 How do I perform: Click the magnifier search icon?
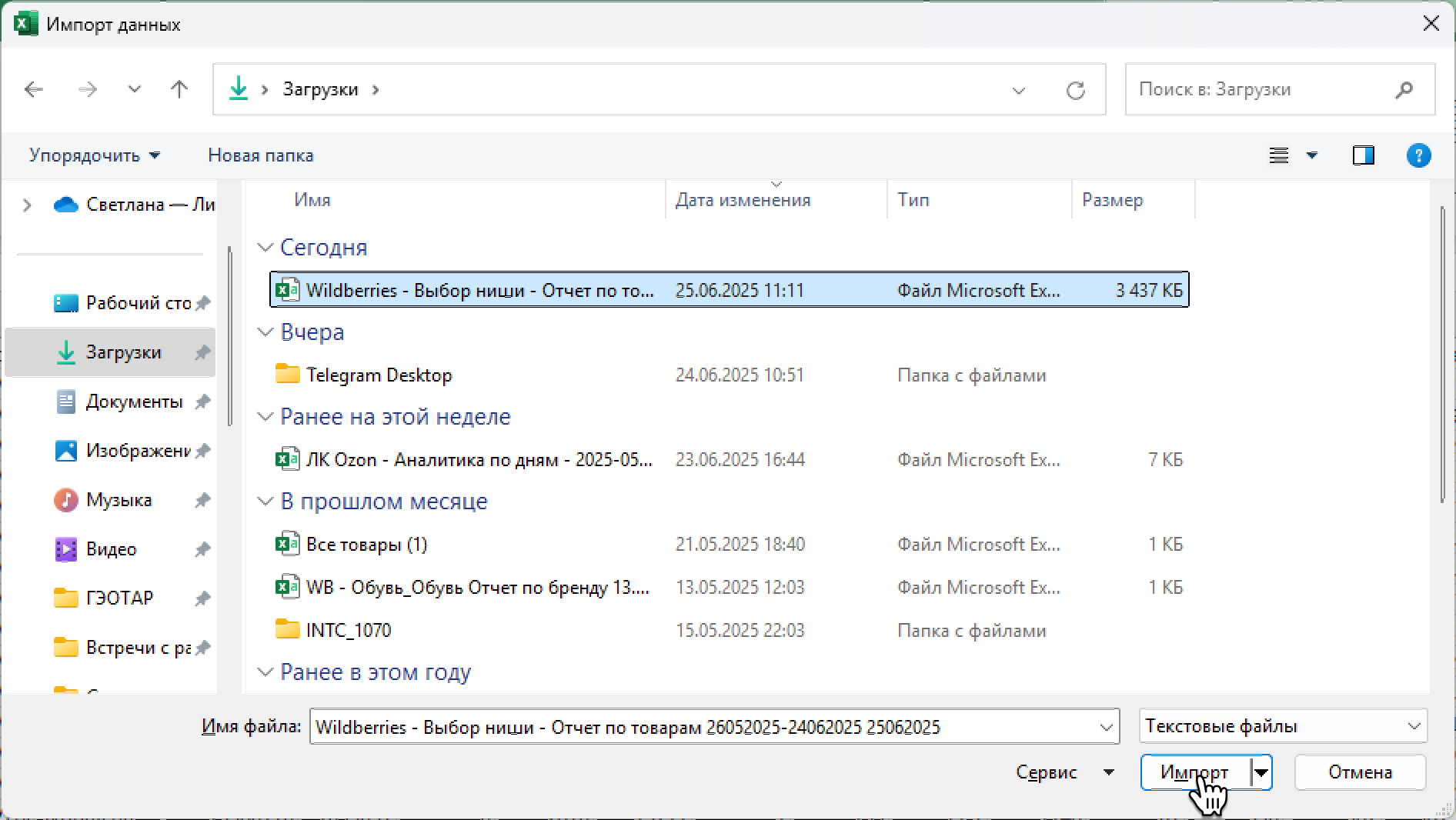(x=1404, y=89)
